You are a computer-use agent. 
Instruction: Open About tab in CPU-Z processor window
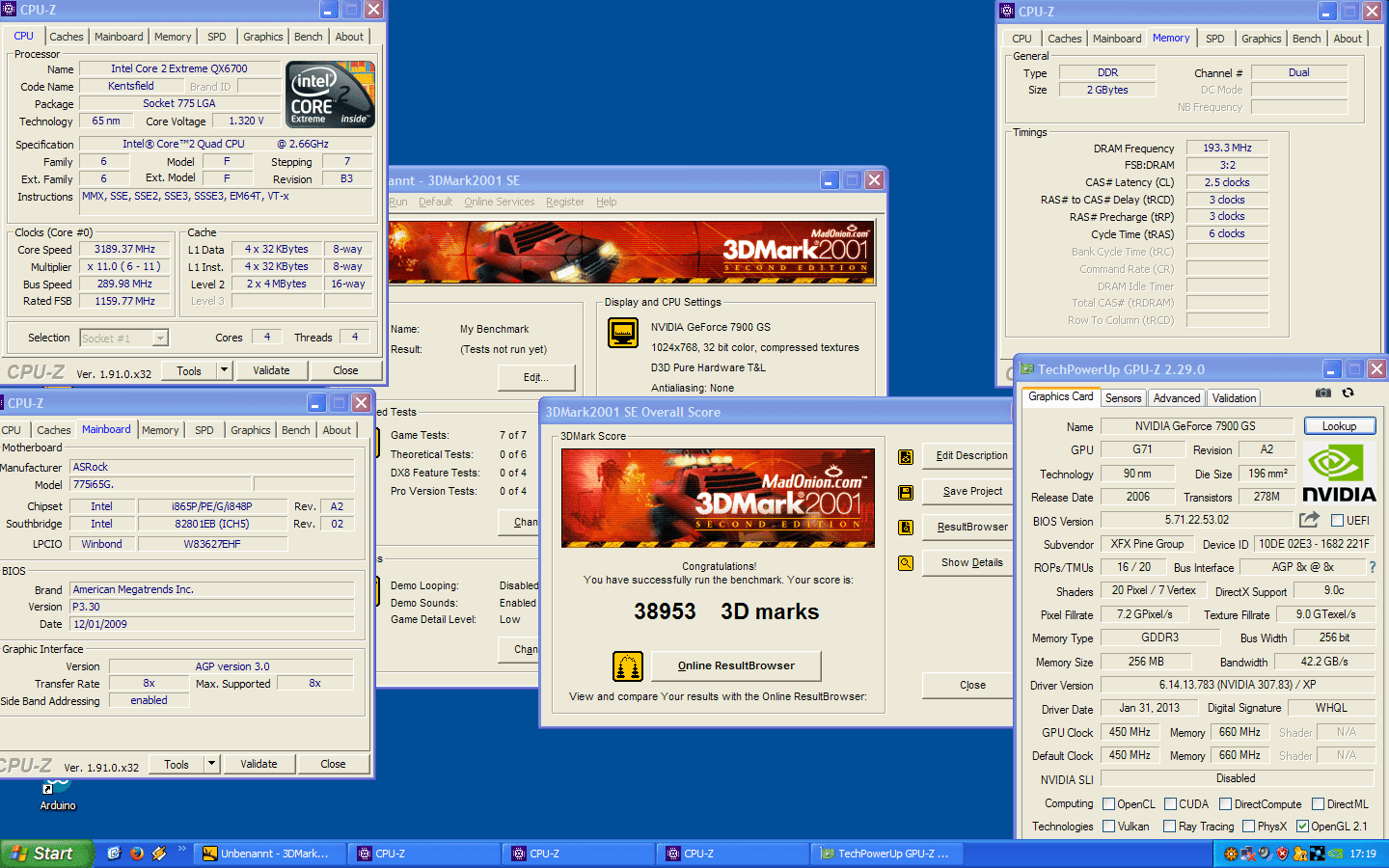[x=349, y=37]
